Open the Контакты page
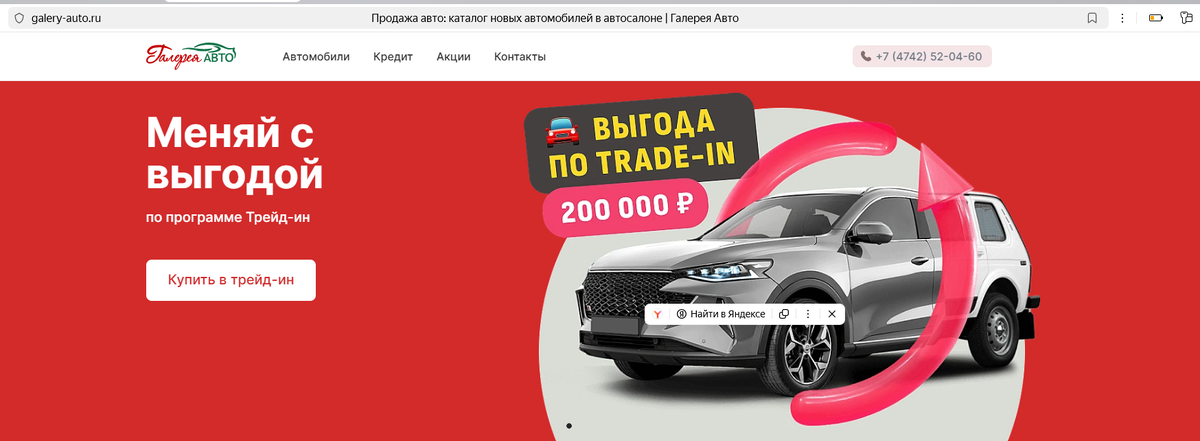 click(520, 57)
